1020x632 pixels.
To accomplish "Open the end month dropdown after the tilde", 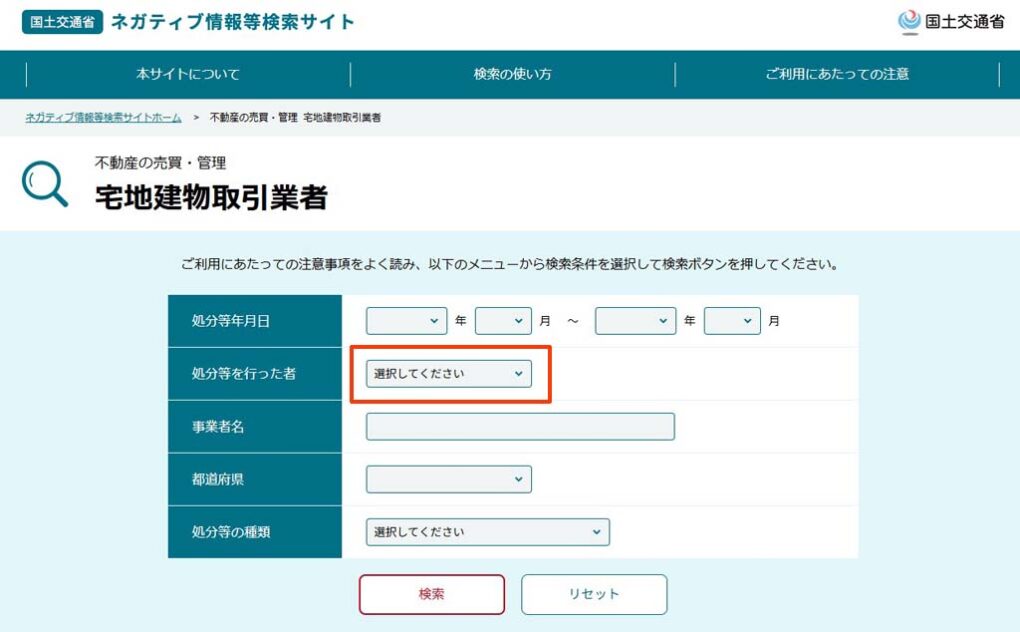I will coord(732,321).
